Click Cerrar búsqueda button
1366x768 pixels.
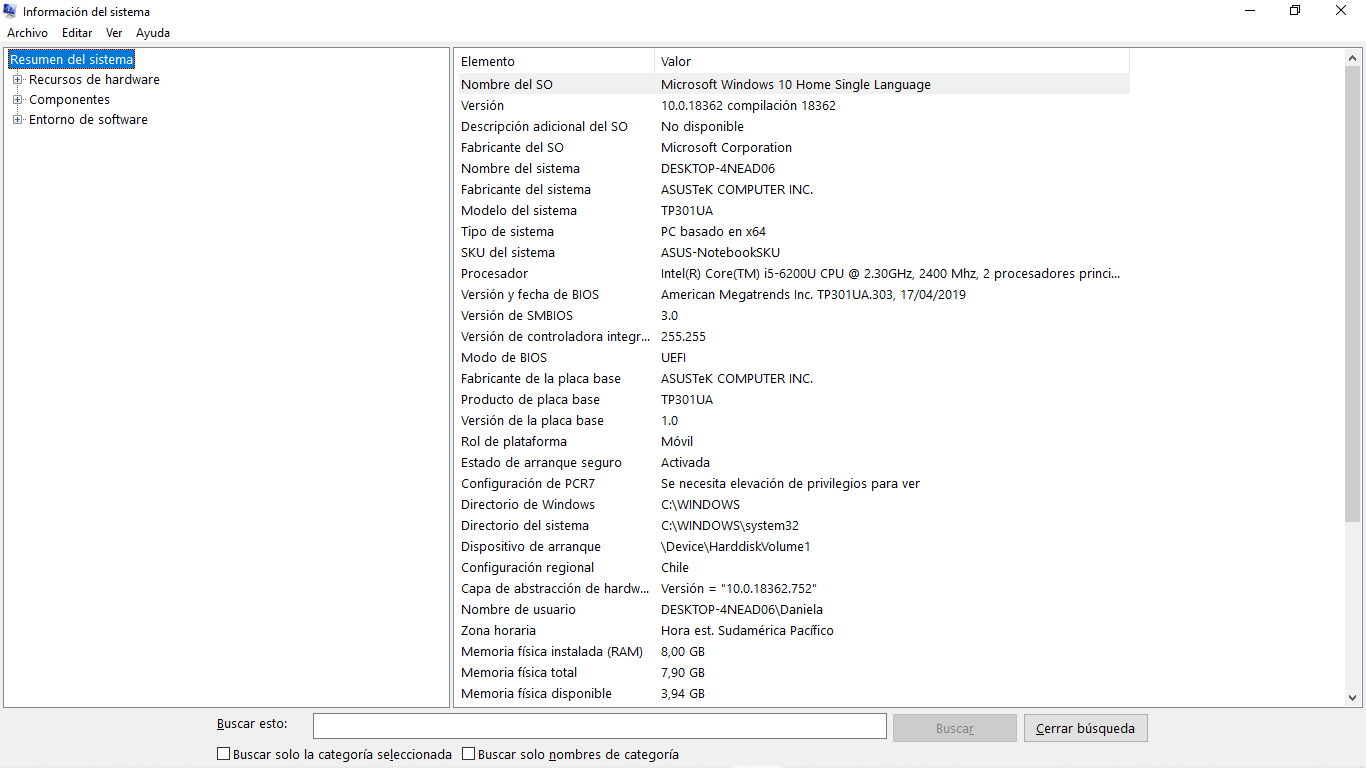(1085, 728)
